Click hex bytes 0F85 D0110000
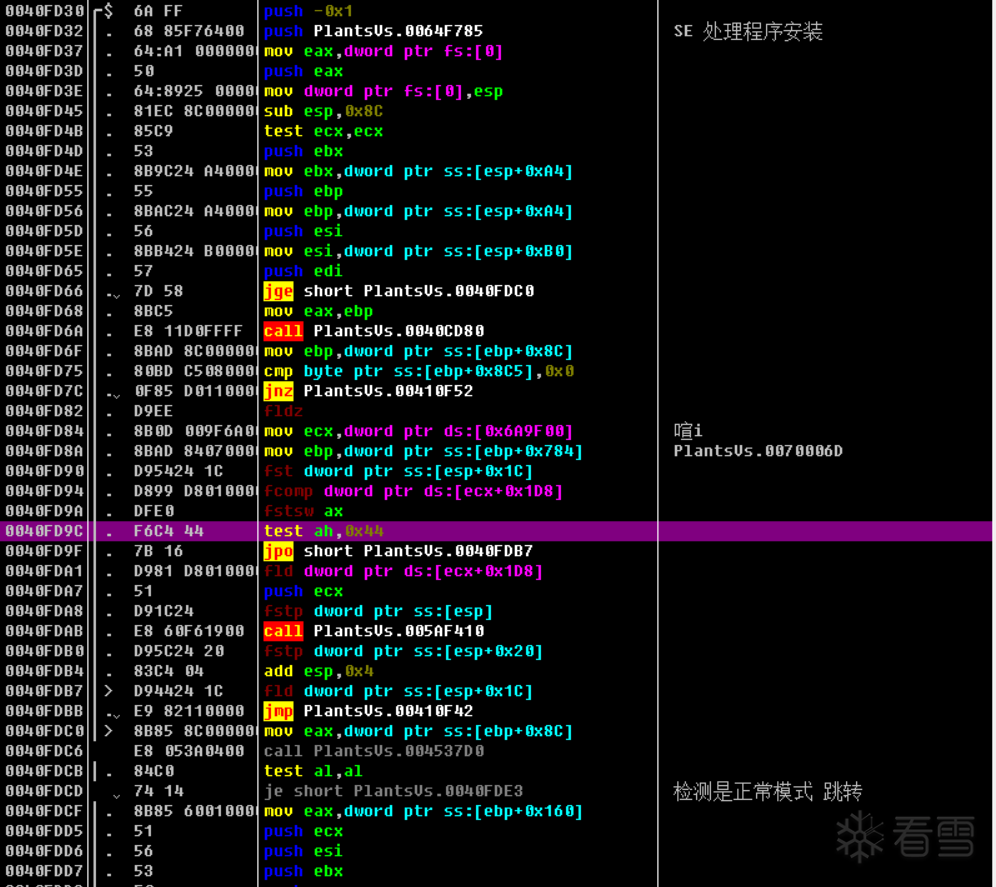 pos(195,391)
